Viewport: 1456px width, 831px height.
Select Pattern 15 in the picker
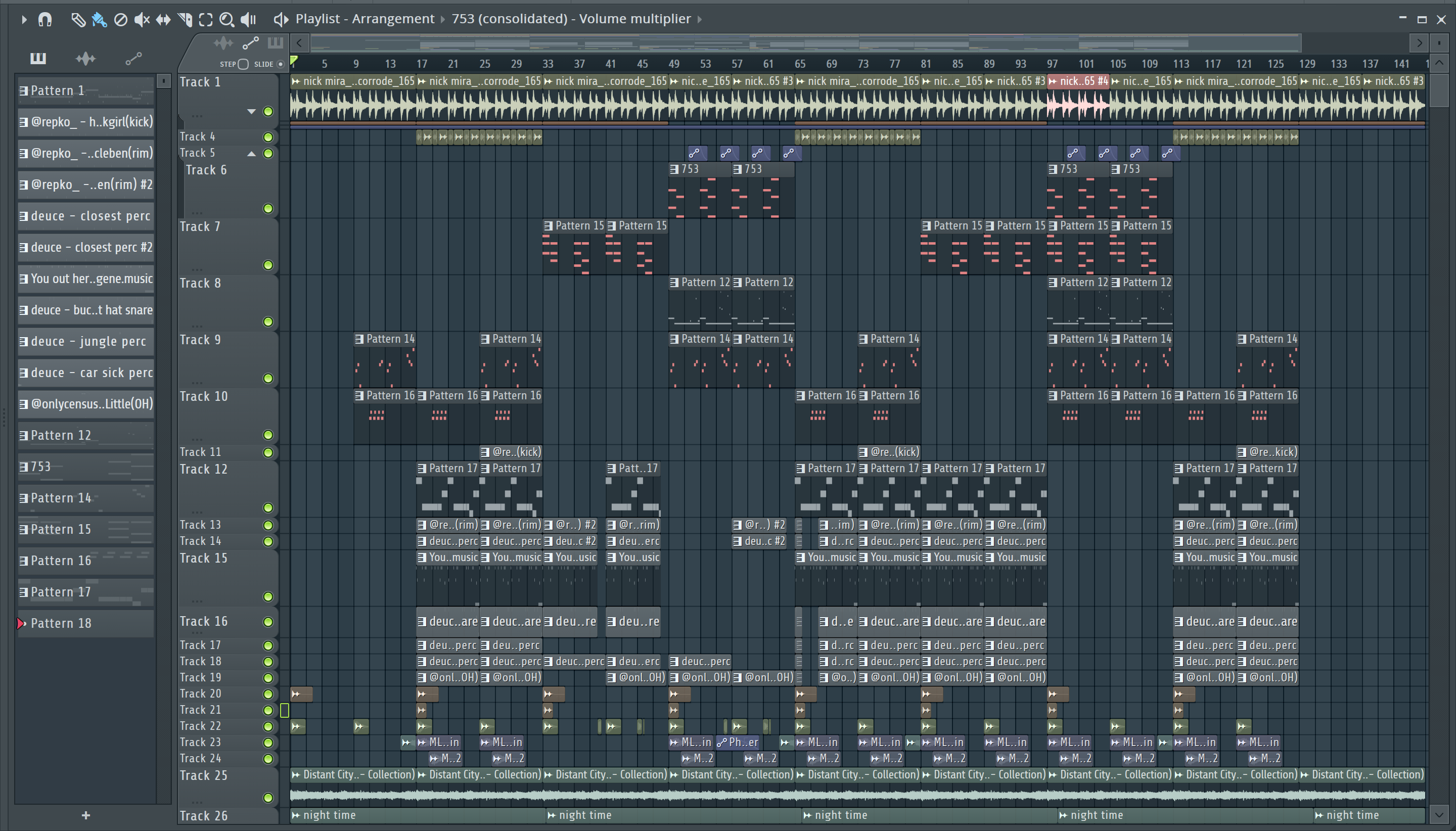85,529
